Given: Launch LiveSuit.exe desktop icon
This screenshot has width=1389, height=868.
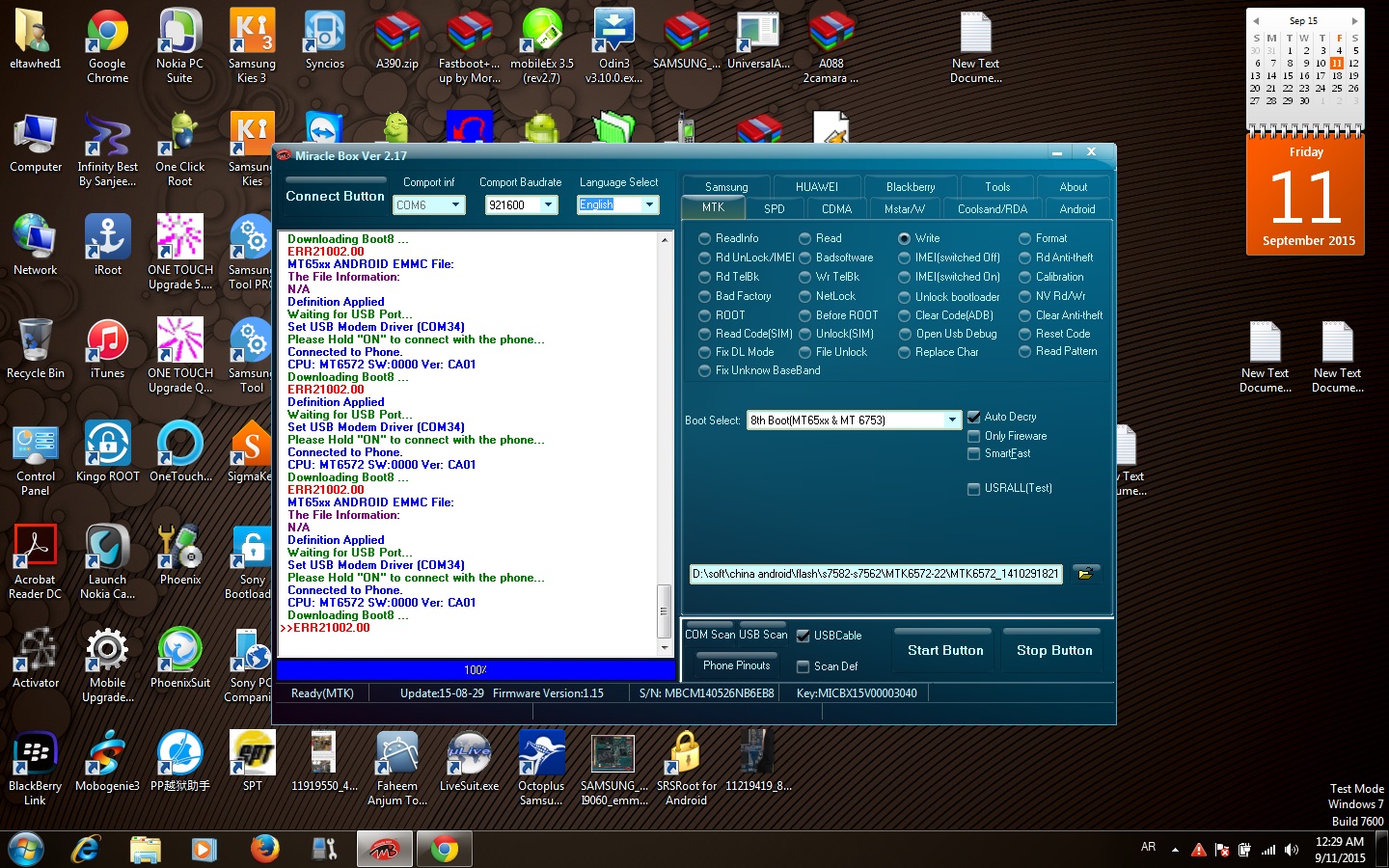Looking at the screenshot, I should coord(469,762).
